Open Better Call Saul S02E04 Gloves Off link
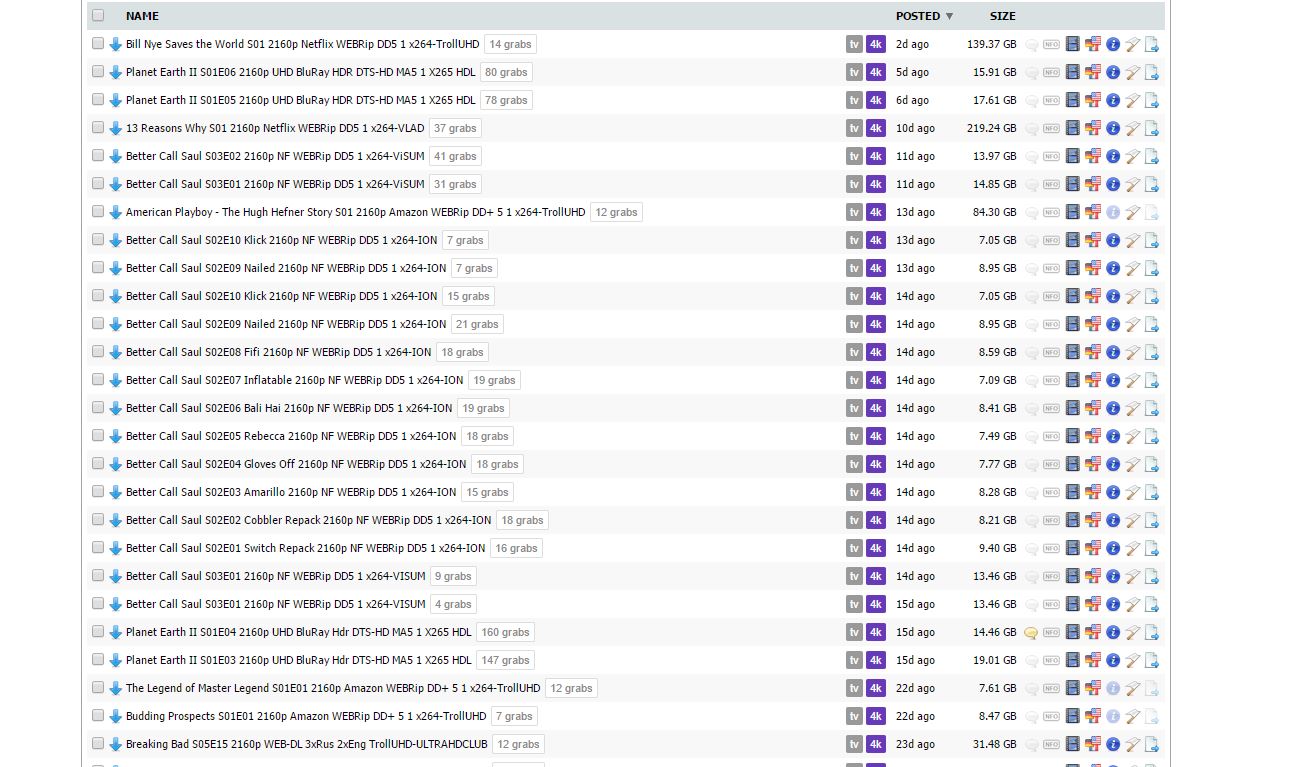The height and width of the screenshot is (767, 1313). point(296,464)
